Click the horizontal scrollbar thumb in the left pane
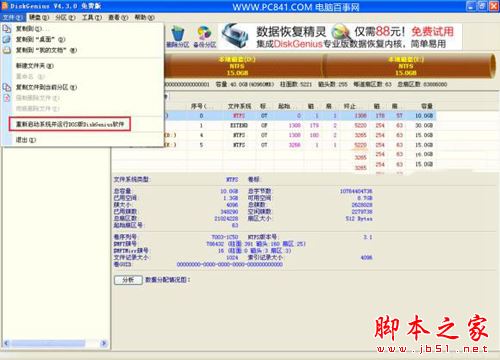 coord(48,343)
